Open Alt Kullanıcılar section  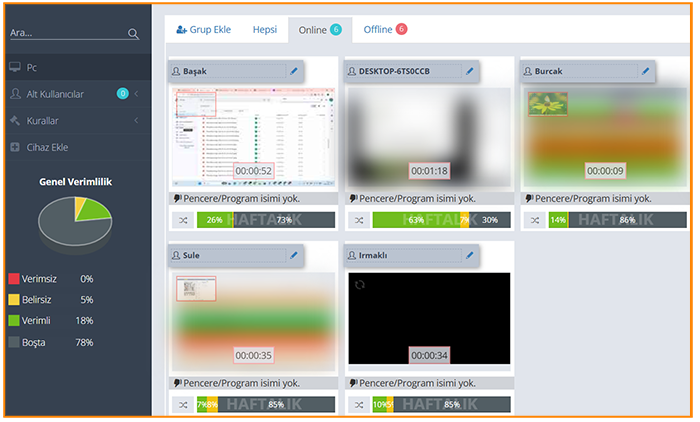[x=79, y=94]
